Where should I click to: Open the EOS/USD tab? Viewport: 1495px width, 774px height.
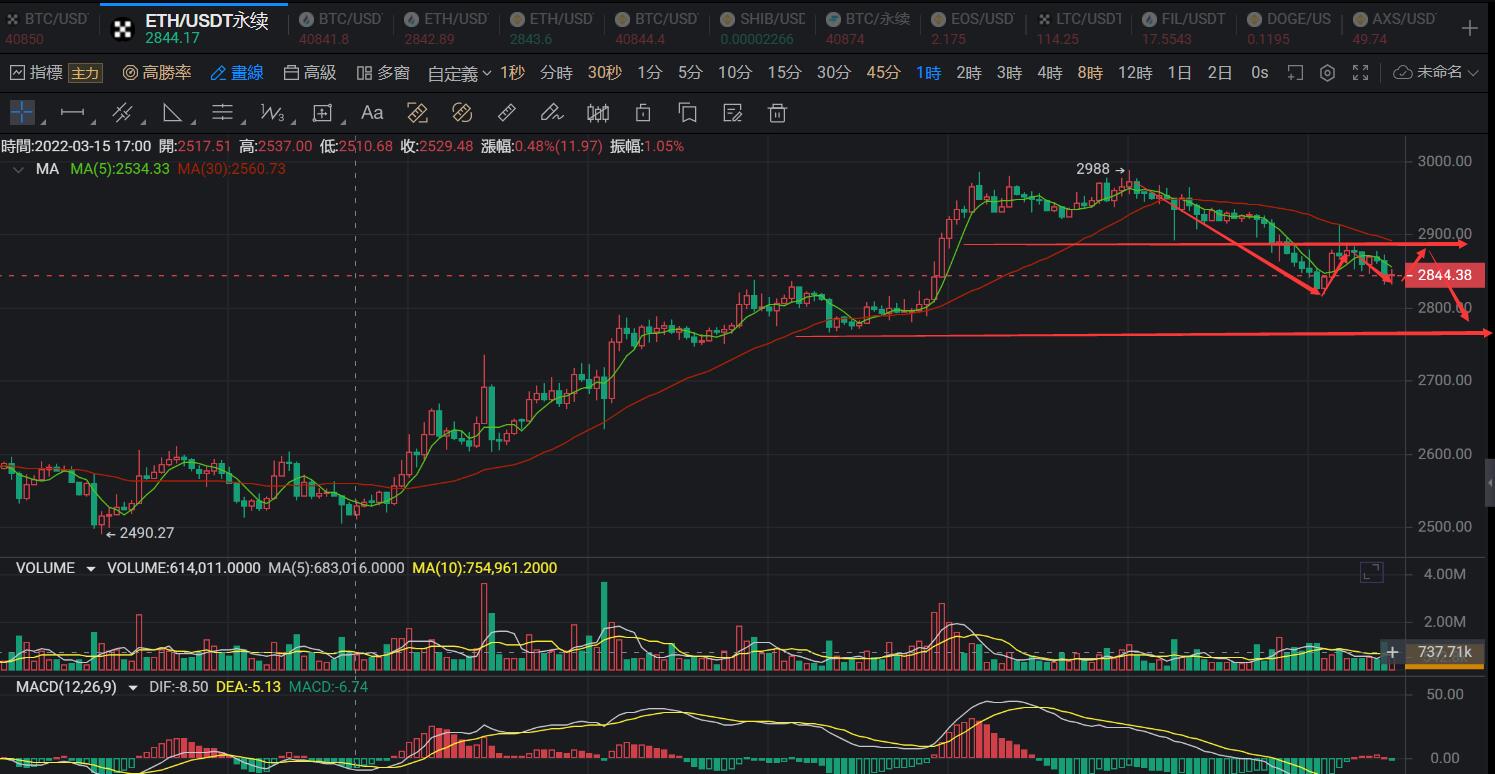click(x=973, y=28)
